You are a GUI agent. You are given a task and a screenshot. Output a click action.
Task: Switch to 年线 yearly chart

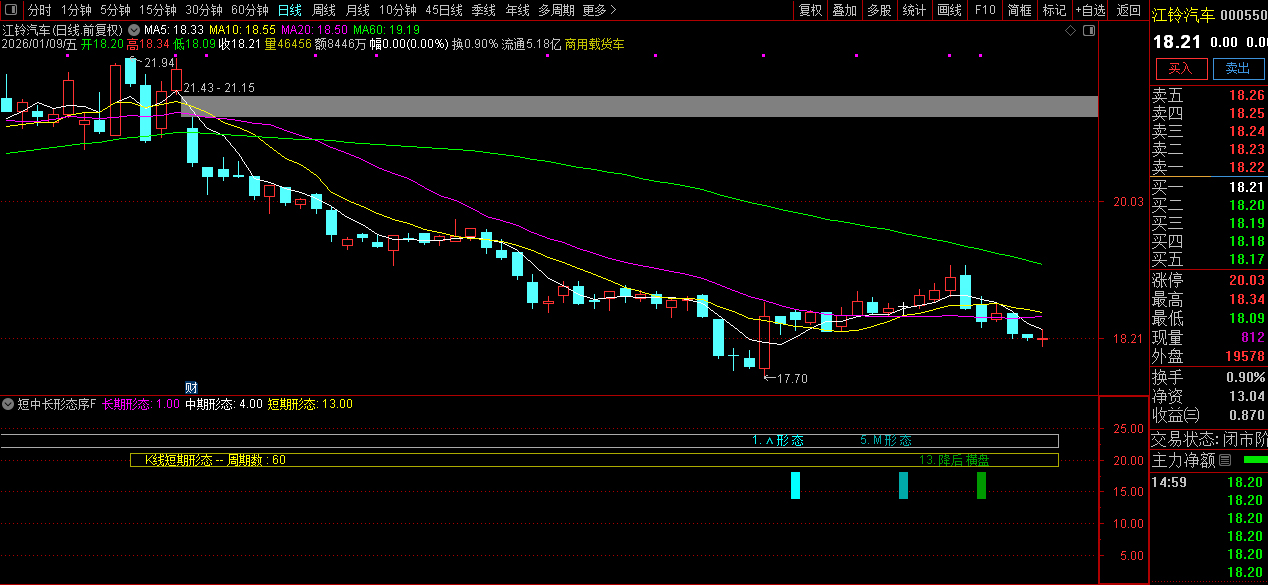[517, 10]
